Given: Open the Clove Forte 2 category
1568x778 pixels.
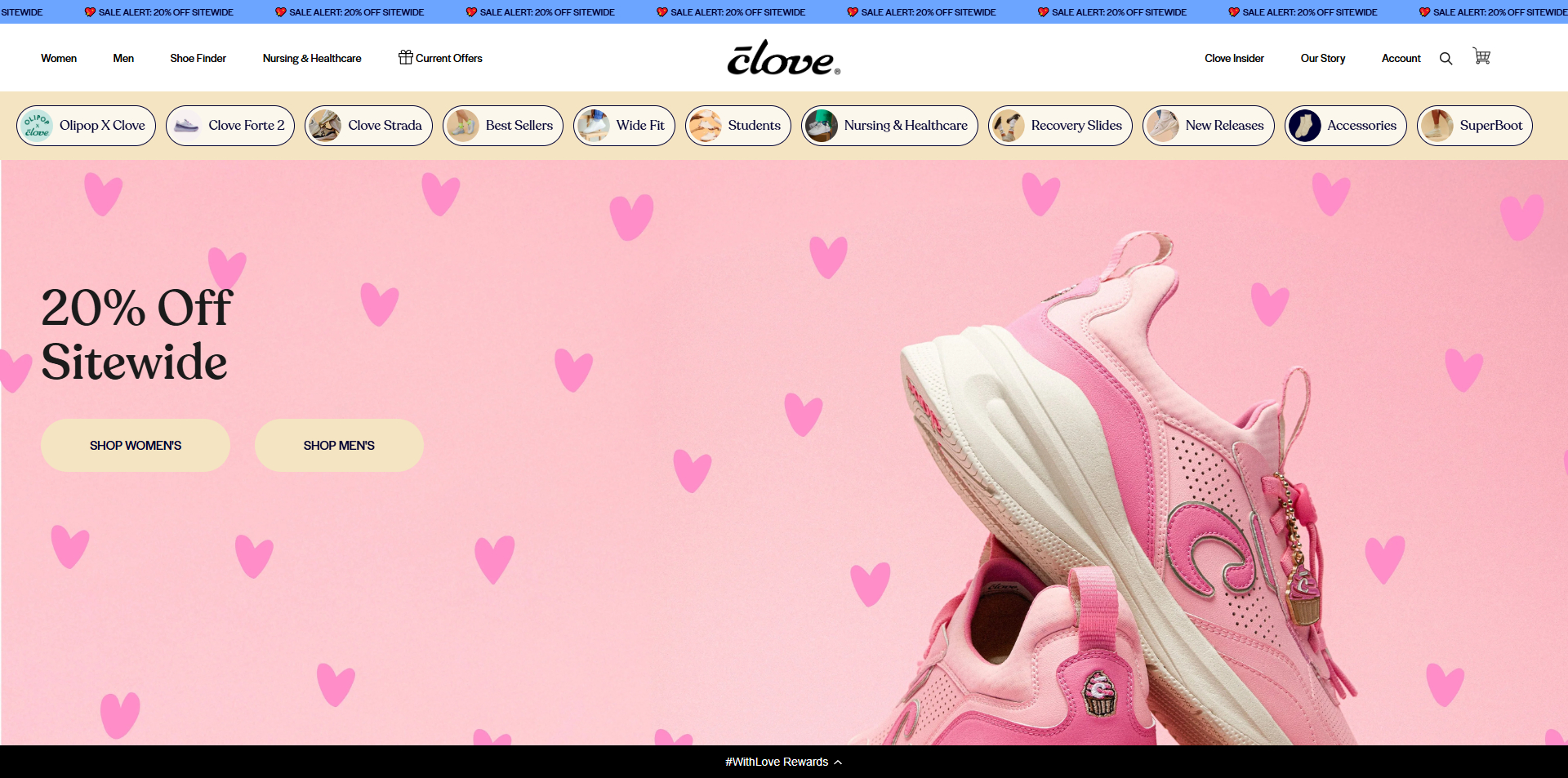Looking at the screenshot, I should [229, 125].
